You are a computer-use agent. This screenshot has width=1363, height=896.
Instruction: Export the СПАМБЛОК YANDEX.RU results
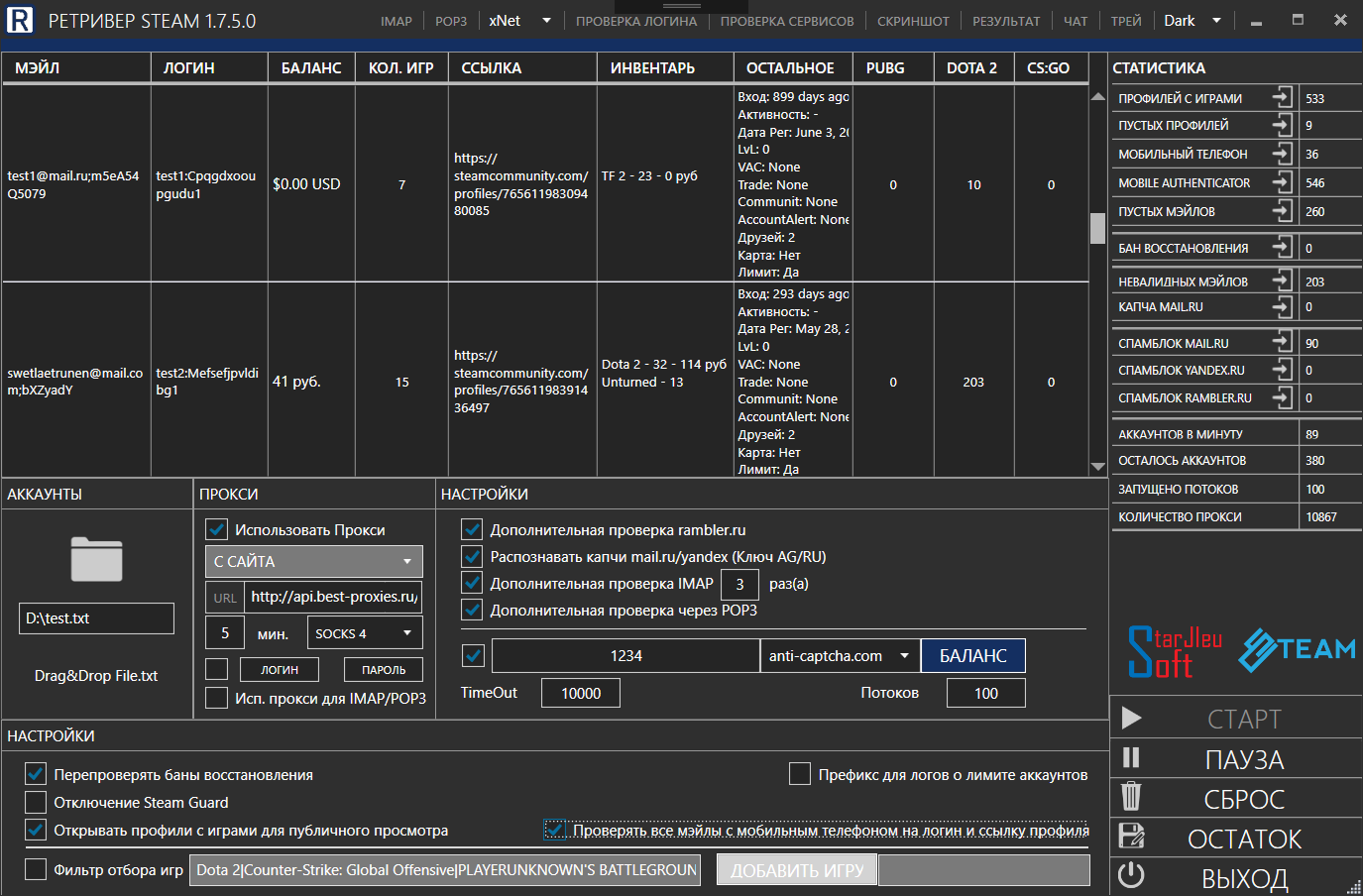point(1282,370)
